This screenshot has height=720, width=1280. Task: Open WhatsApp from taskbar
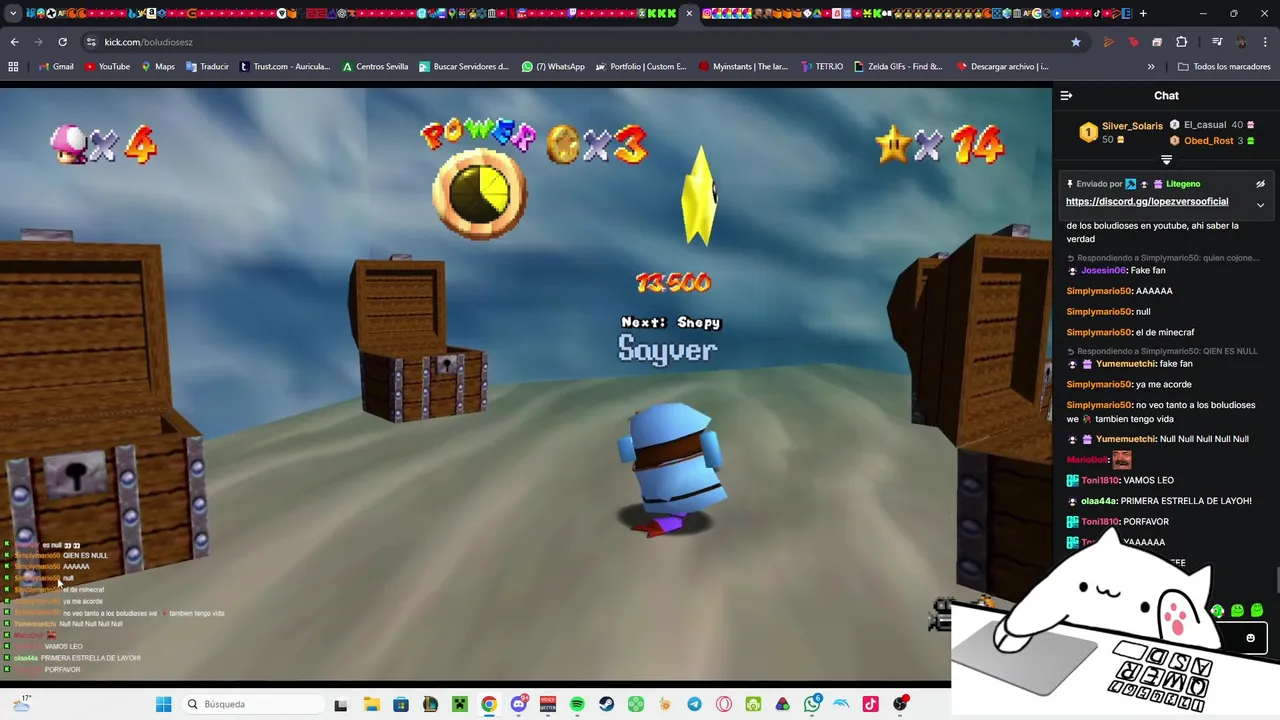coord(812,704)
